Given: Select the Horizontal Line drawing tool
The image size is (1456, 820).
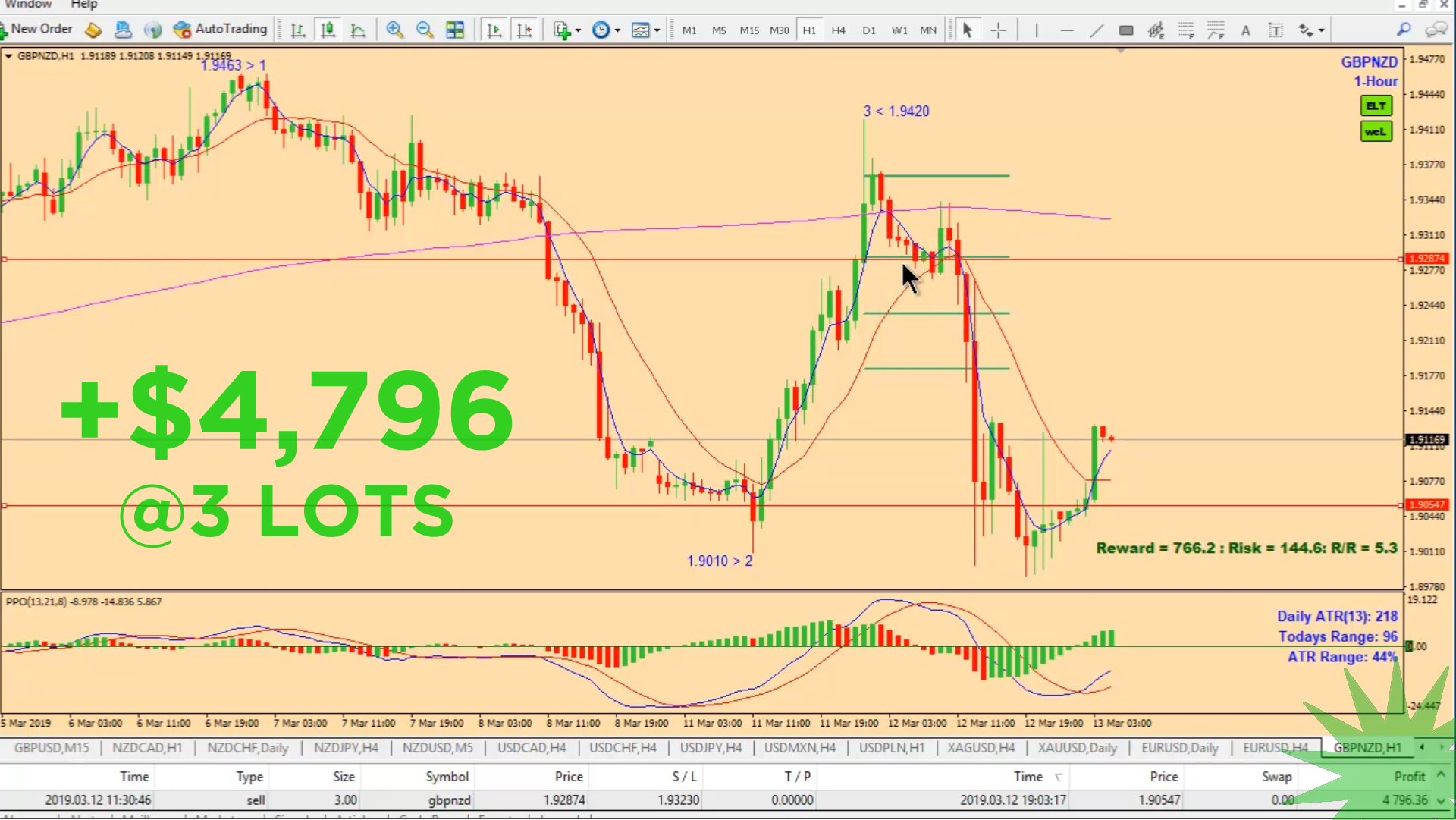Looking at the screenshot, I should click(1067, 30).
